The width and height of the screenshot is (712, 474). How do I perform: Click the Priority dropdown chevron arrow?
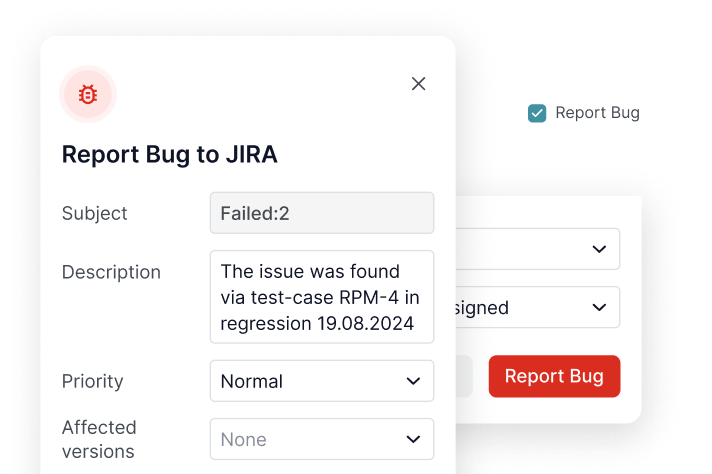click(413, 381)
